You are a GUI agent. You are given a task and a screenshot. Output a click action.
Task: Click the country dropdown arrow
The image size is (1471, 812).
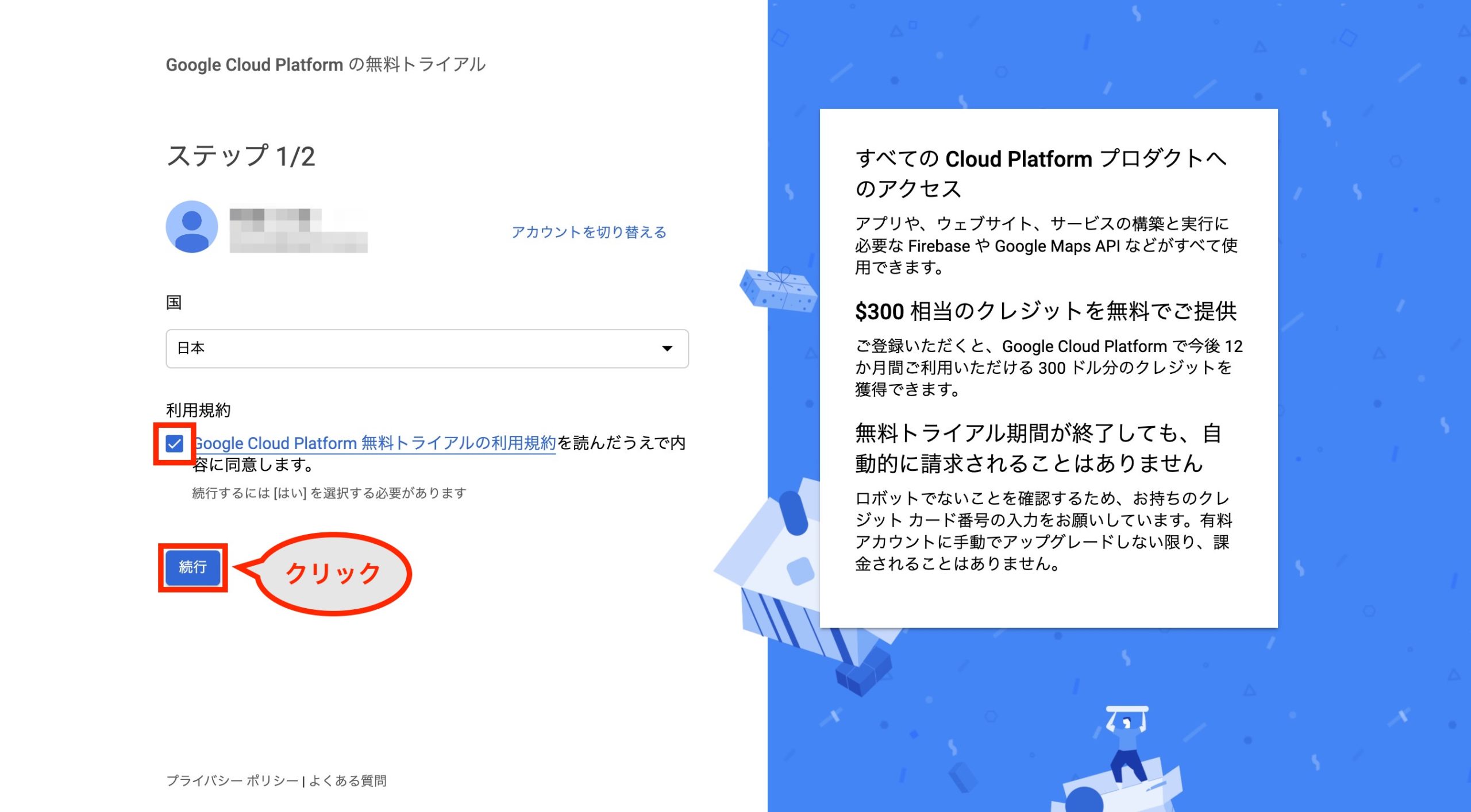pos(667,349)
